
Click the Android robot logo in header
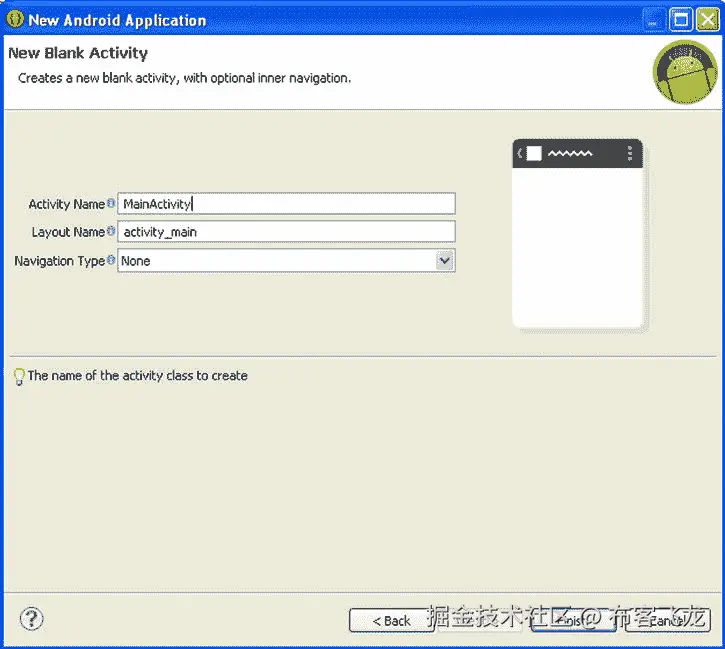click(x=685, y=72)
